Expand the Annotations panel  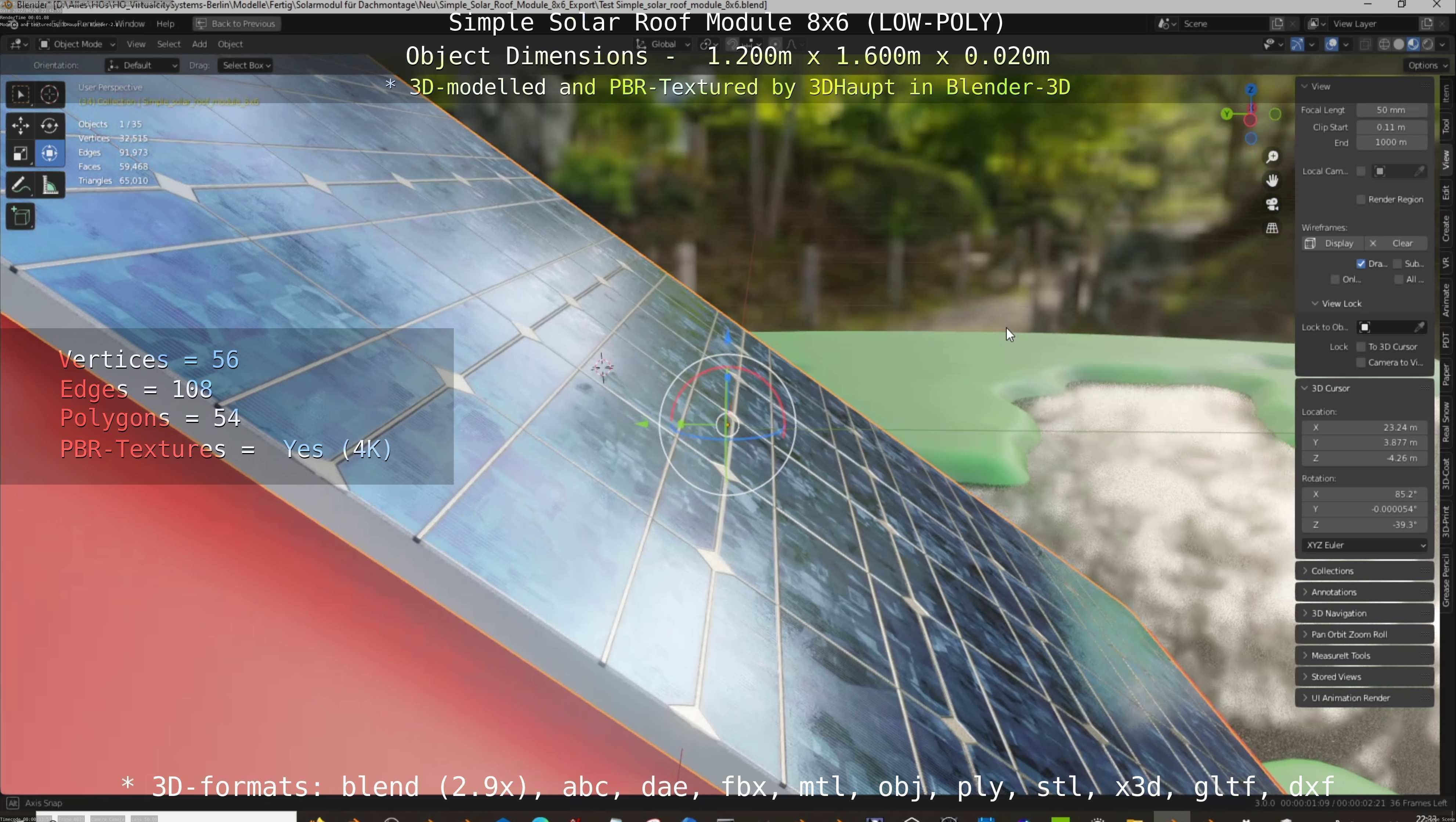[1365, 593]
